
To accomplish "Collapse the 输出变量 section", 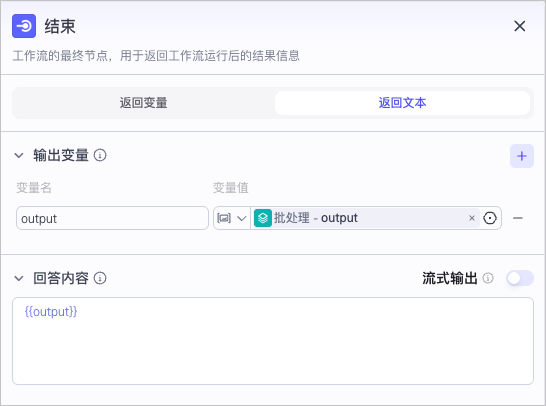I will tap(19, 156).
